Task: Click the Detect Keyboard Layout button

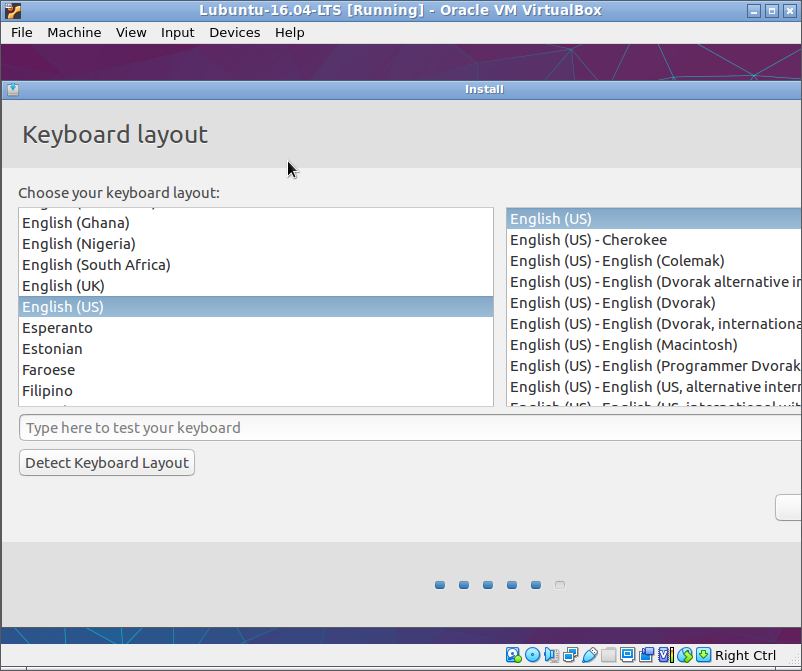Action: pos(107,463)
